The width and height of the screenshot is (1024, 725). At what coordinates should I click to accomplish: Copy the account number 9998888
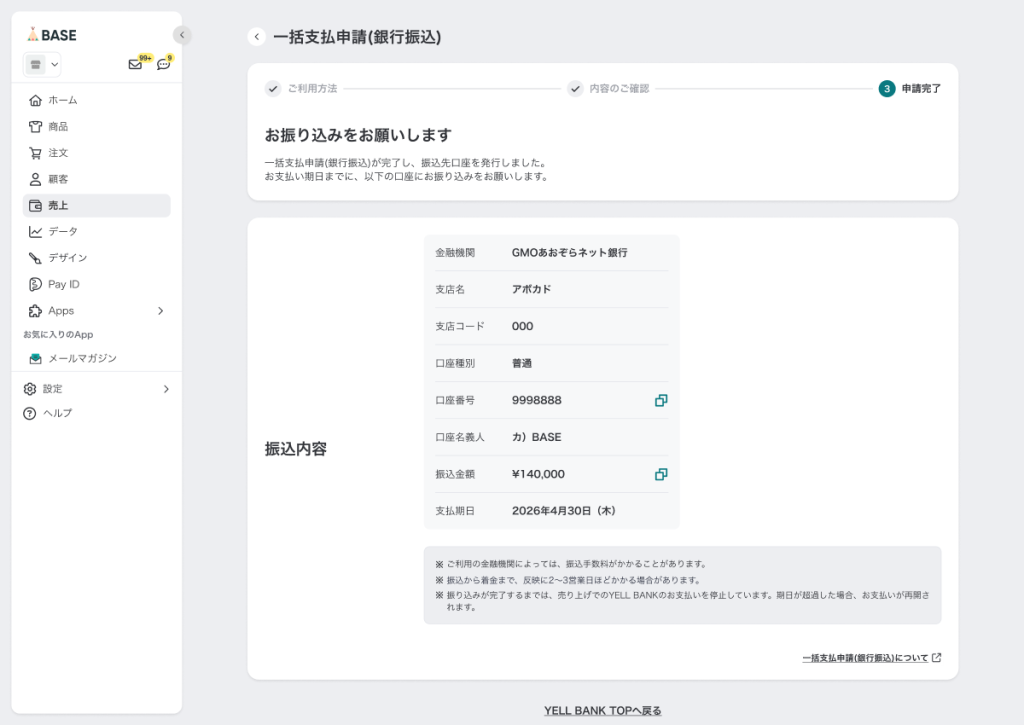point(660,400)
